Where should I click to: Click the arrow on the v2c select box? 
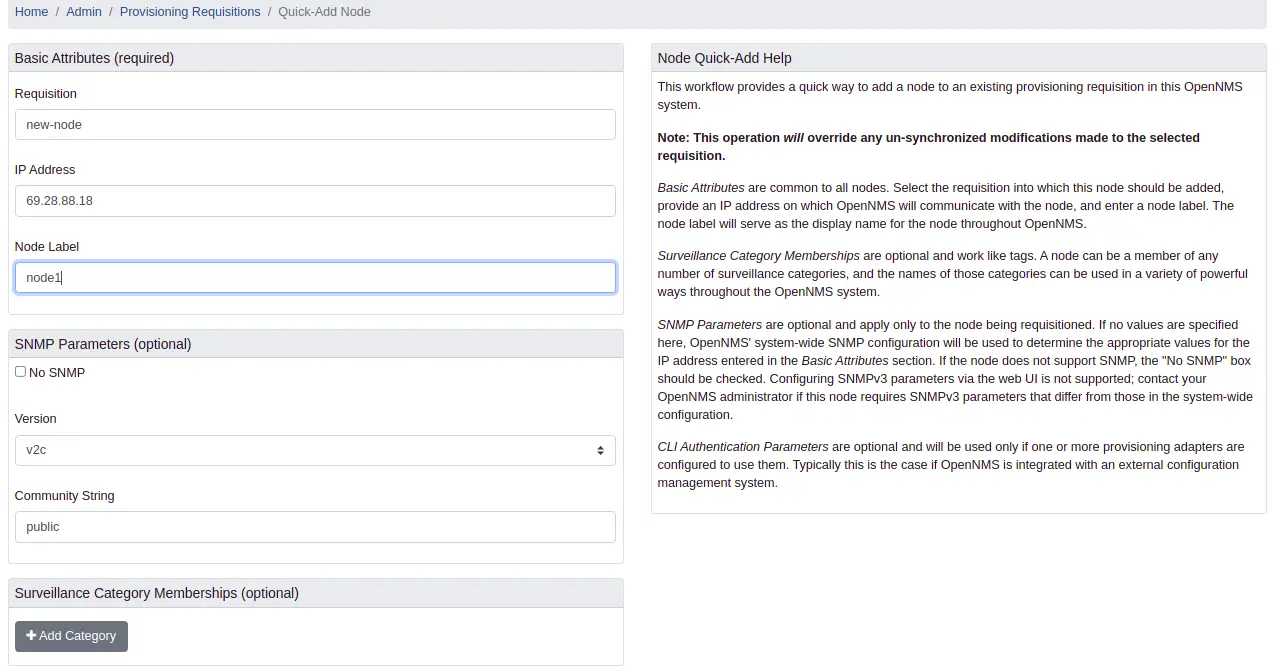click(600, 450)
